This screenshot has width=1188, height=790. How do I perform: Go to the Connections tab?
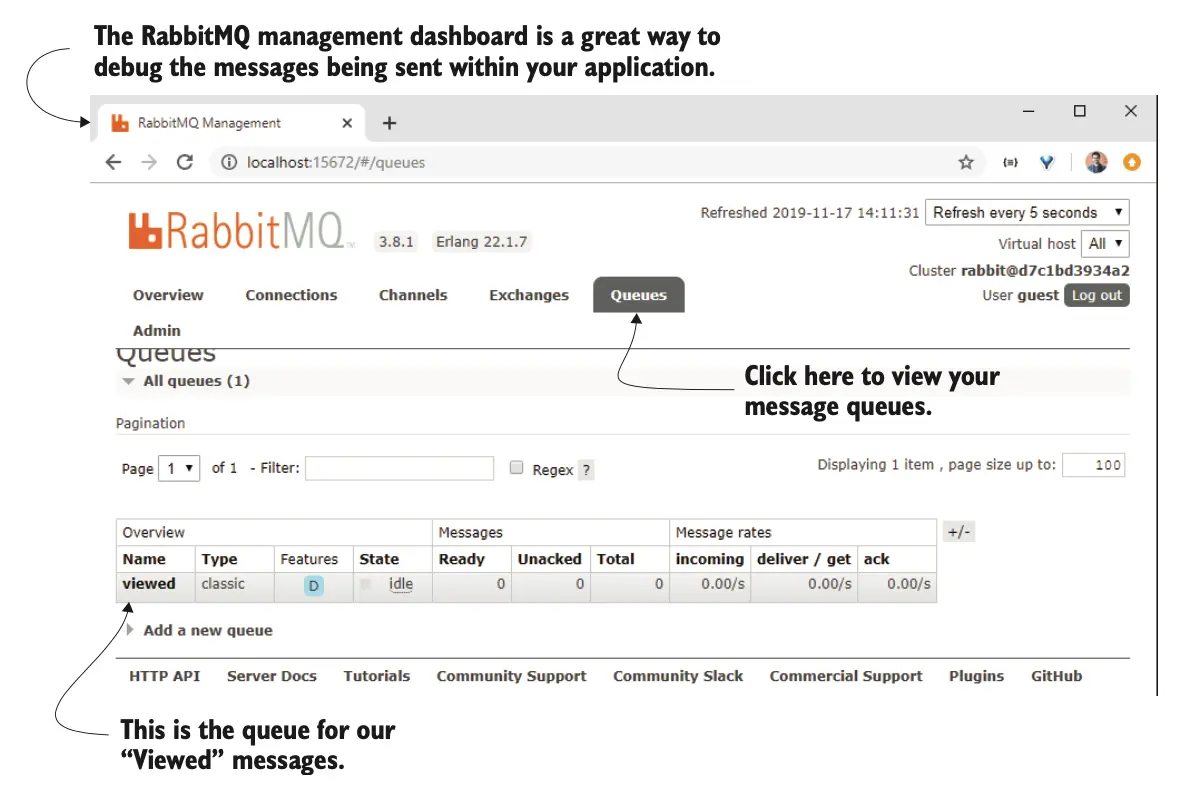pyautogui.click(x=291, y=295)
